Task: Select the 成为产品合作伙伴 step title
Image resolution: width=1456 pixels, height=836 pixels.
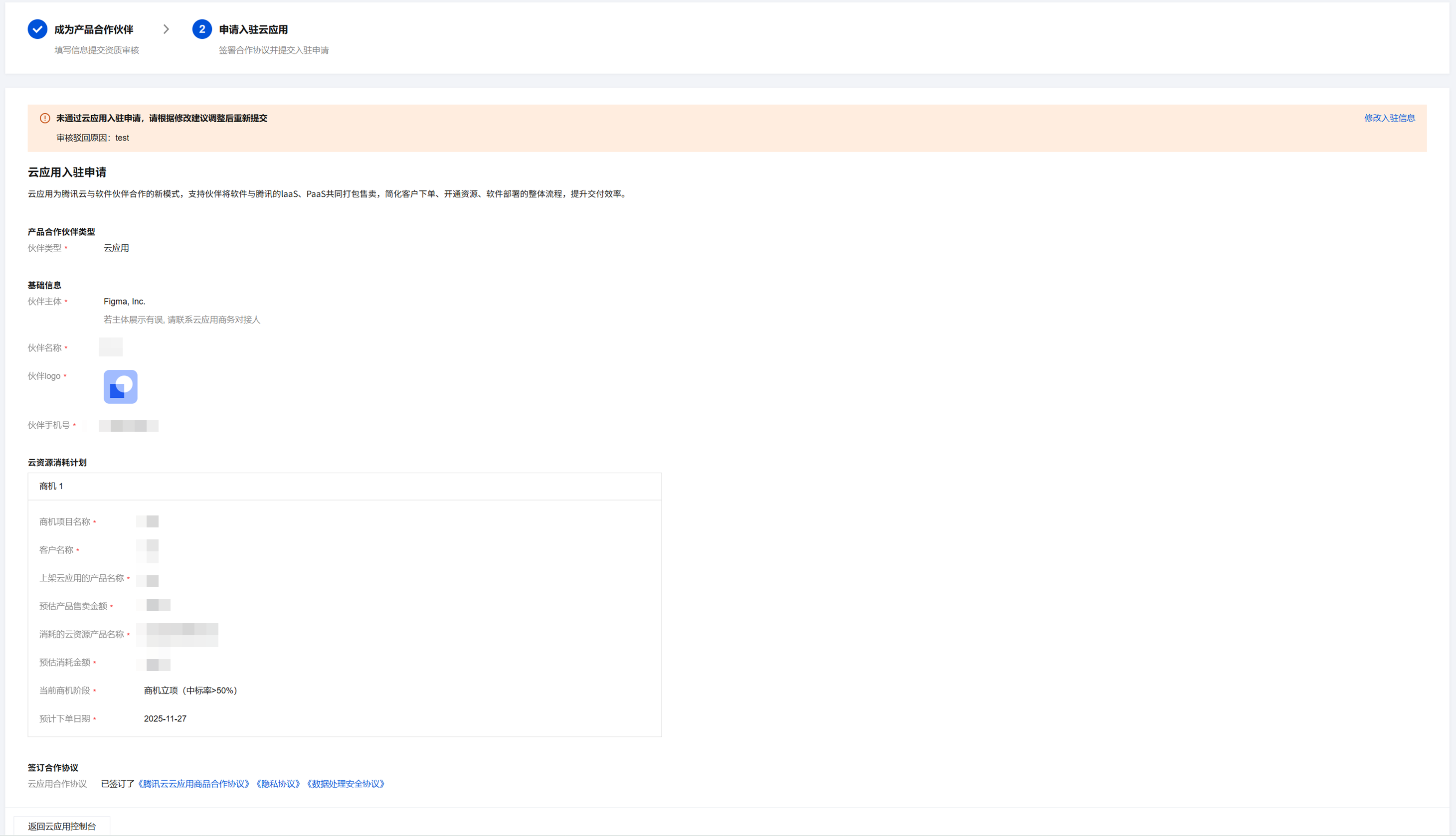Action: pyautogui.click(x=94, y=30)
